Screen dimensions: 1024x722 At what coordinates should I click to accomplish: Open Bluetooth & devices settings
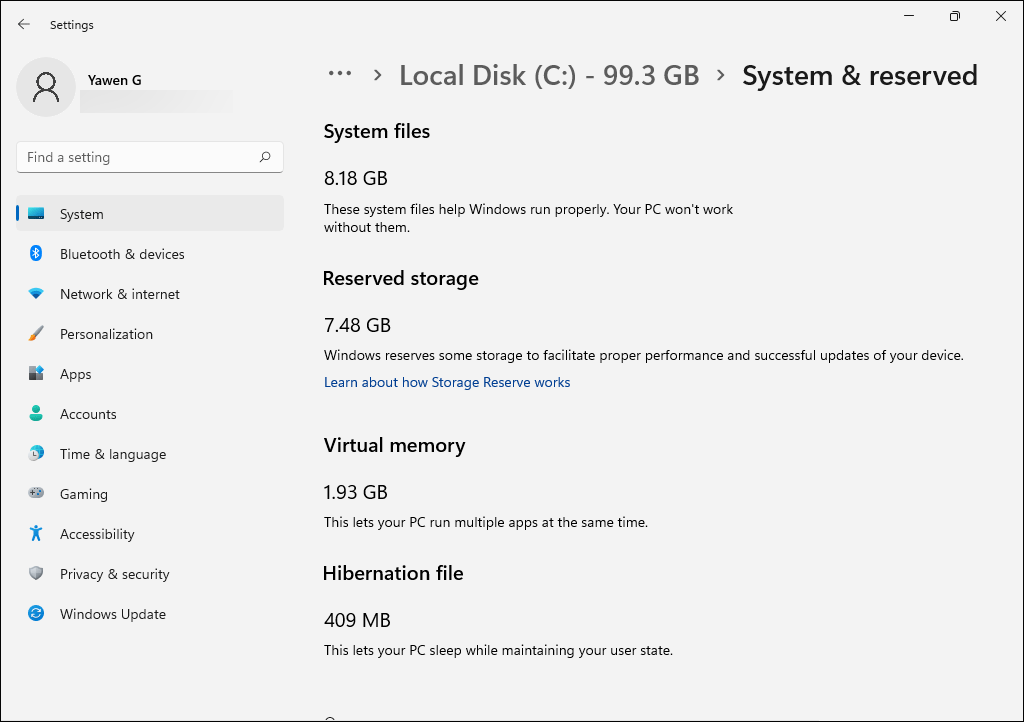(x=150, y=254)
